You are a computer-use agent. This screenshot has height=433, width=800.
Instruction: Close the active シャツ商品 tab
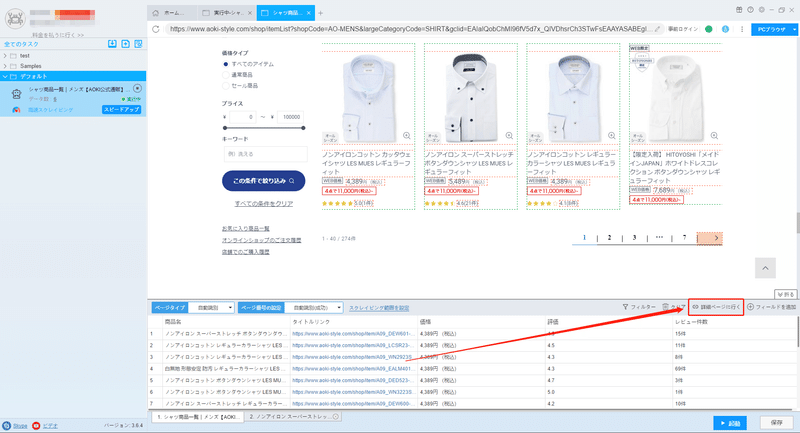click(309, 13)
